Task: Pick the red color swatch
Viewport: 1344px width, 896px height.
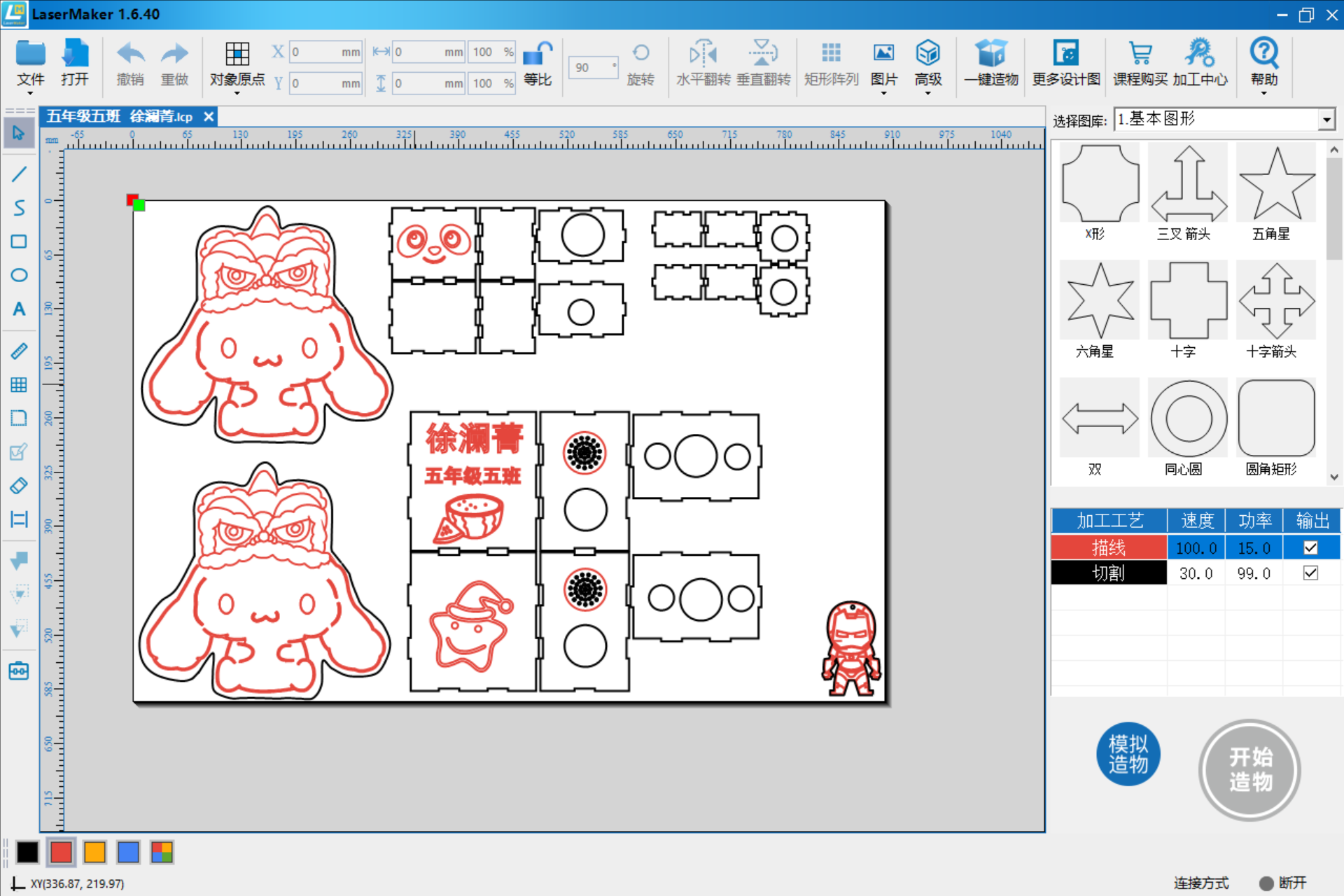Action: (61, 852)
